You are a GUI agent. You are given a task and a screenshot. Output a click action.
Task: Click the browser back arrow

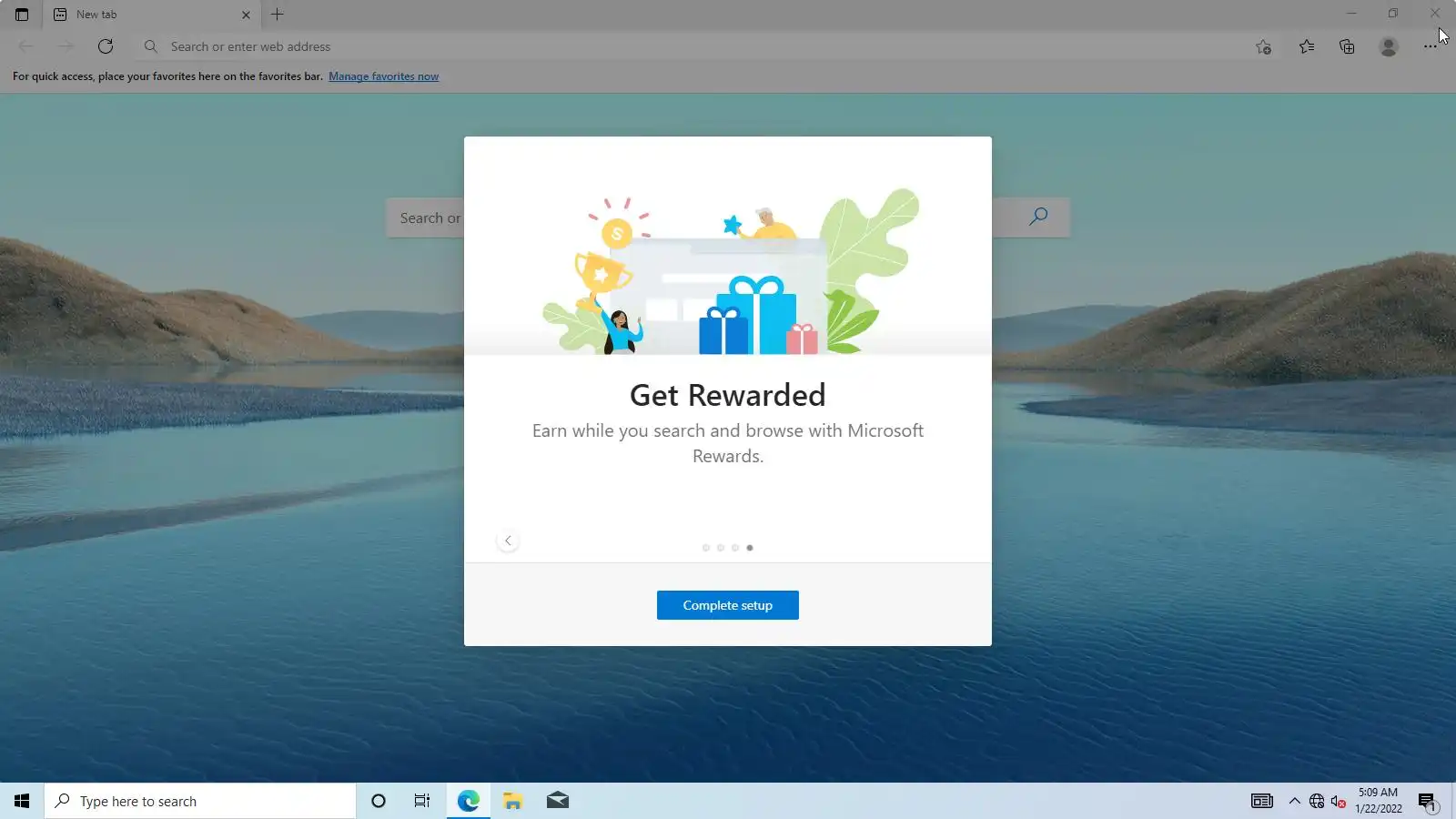pos(25,46)
